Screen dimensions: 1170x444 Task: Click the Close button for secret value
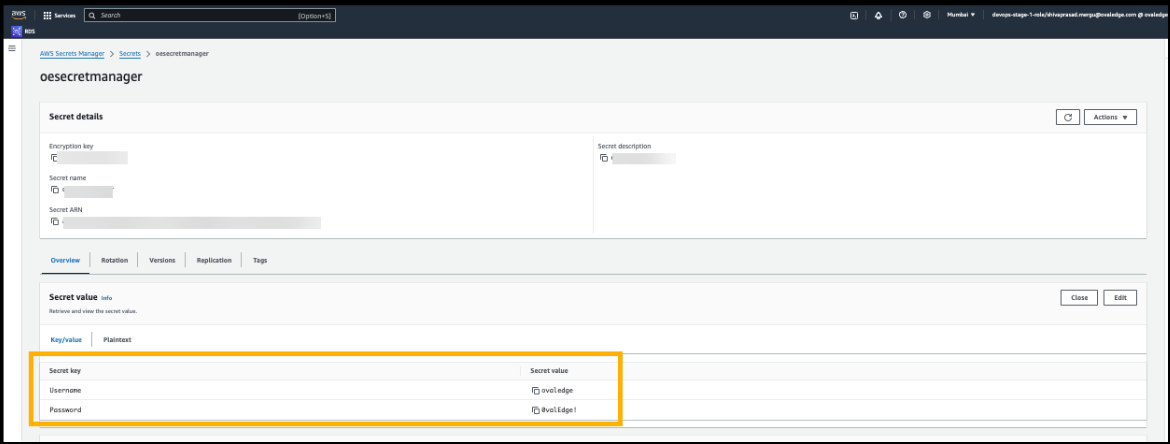click(x=1079, y=298)
